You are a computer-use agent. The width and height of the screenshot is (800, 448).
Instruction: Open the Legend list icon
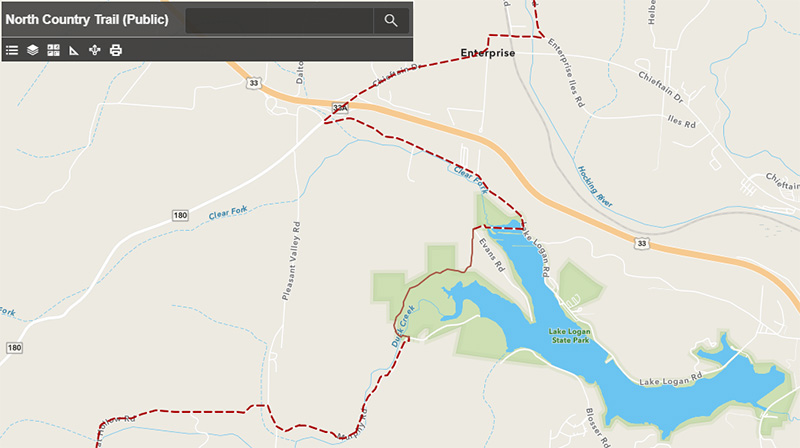coord(12,50)
